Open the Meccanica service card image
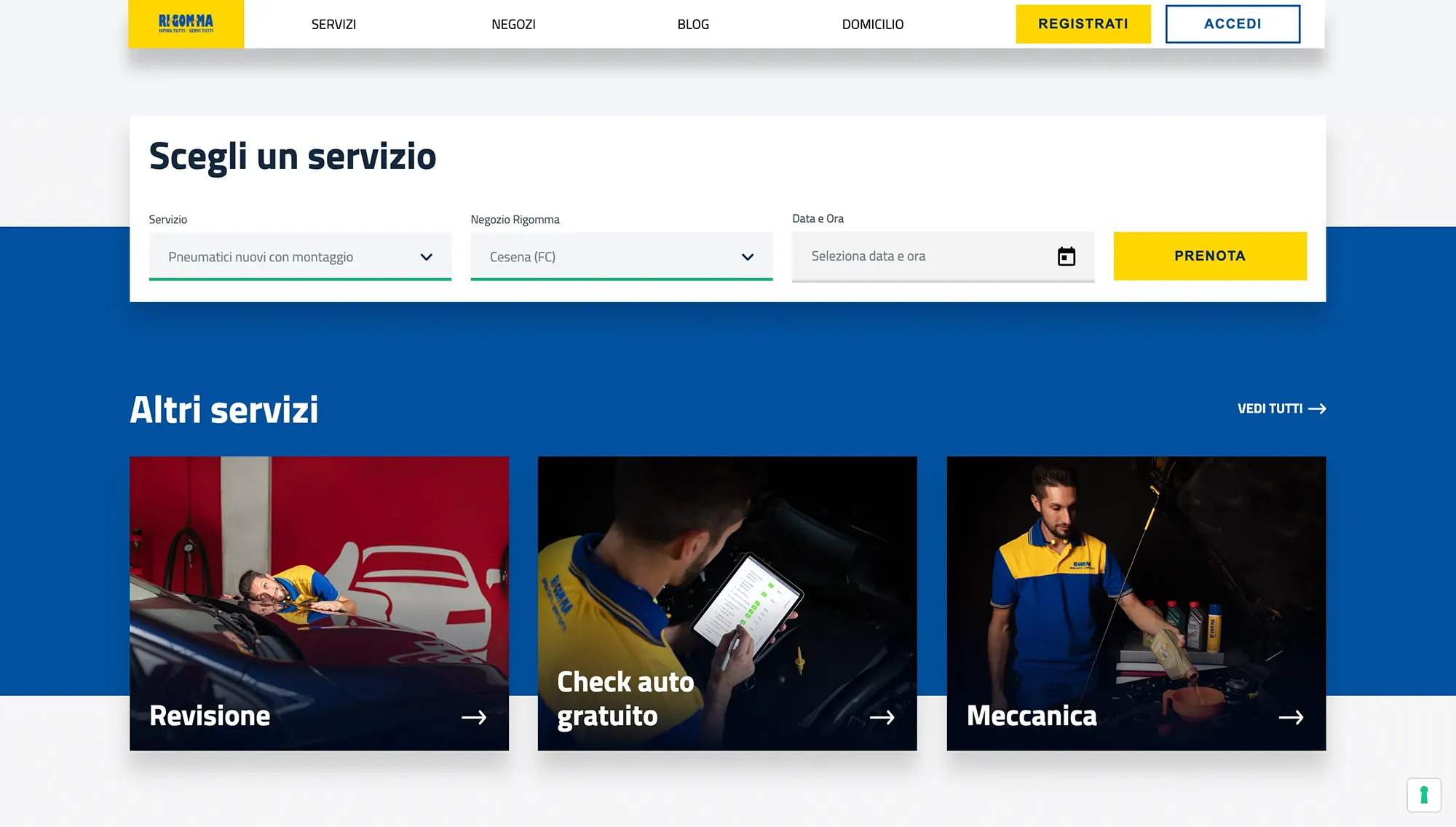Screen dimensions: 1456x827 1136,604
